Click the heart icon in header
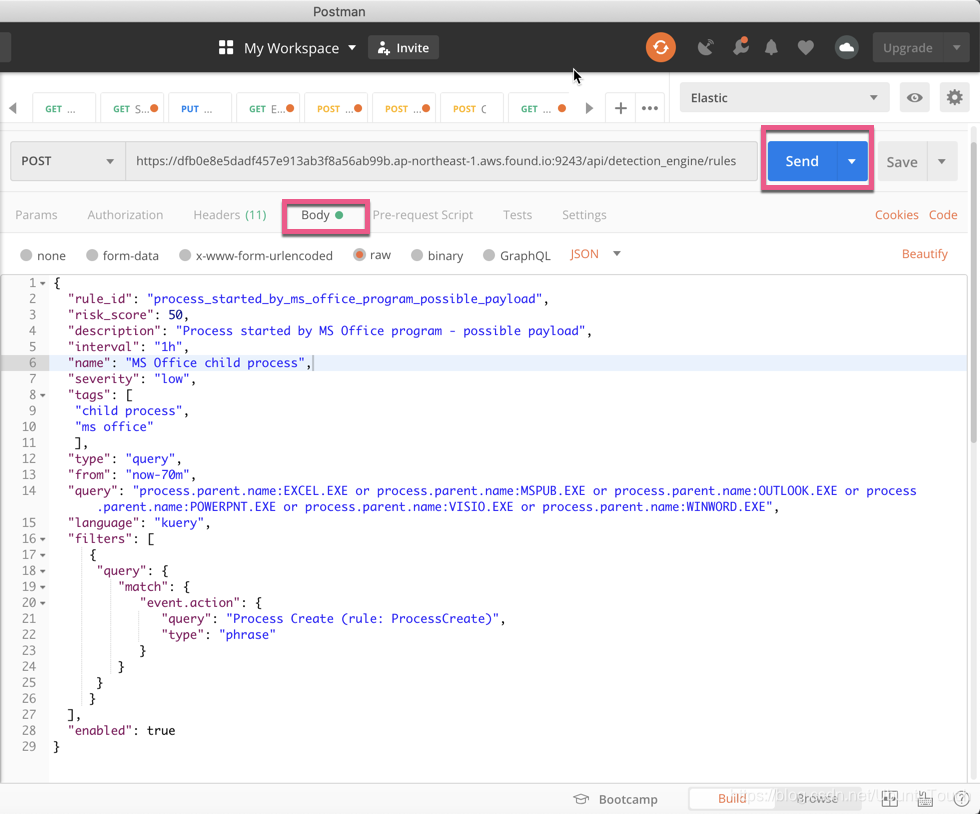This screenshot has height=814, width=980. pyautogui.click(x=806, y=48)
